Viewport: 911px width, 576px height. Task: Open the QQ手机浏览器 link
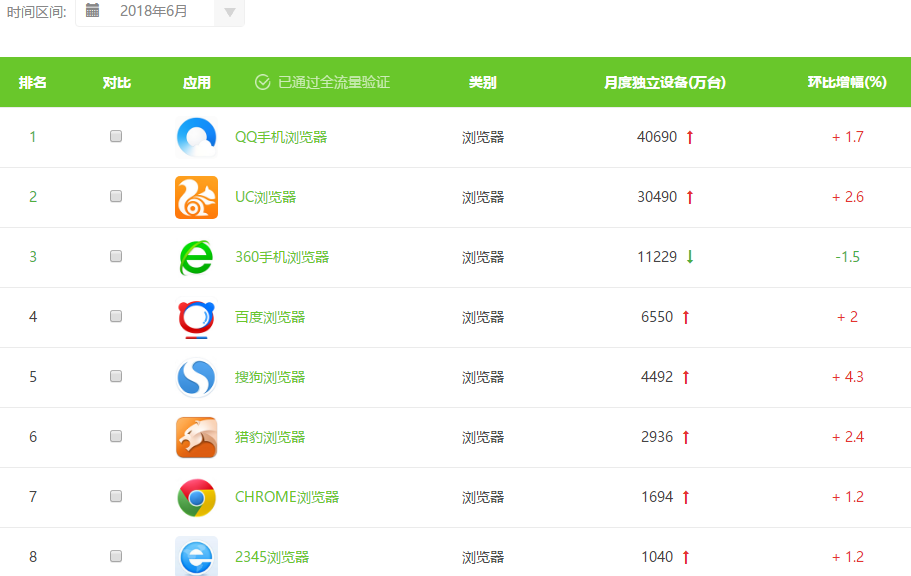click(281, 137)
